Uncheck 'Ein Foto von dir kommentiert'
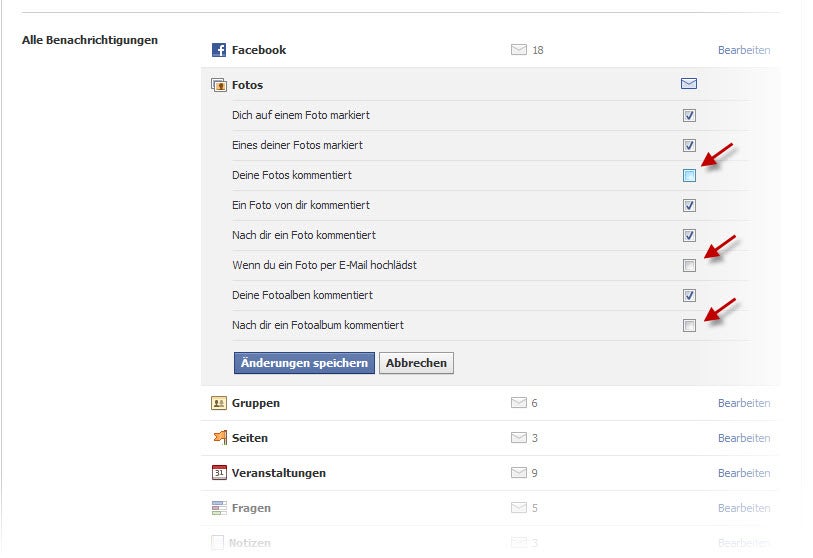Screen dimensions: 813x558 point(689,206)
